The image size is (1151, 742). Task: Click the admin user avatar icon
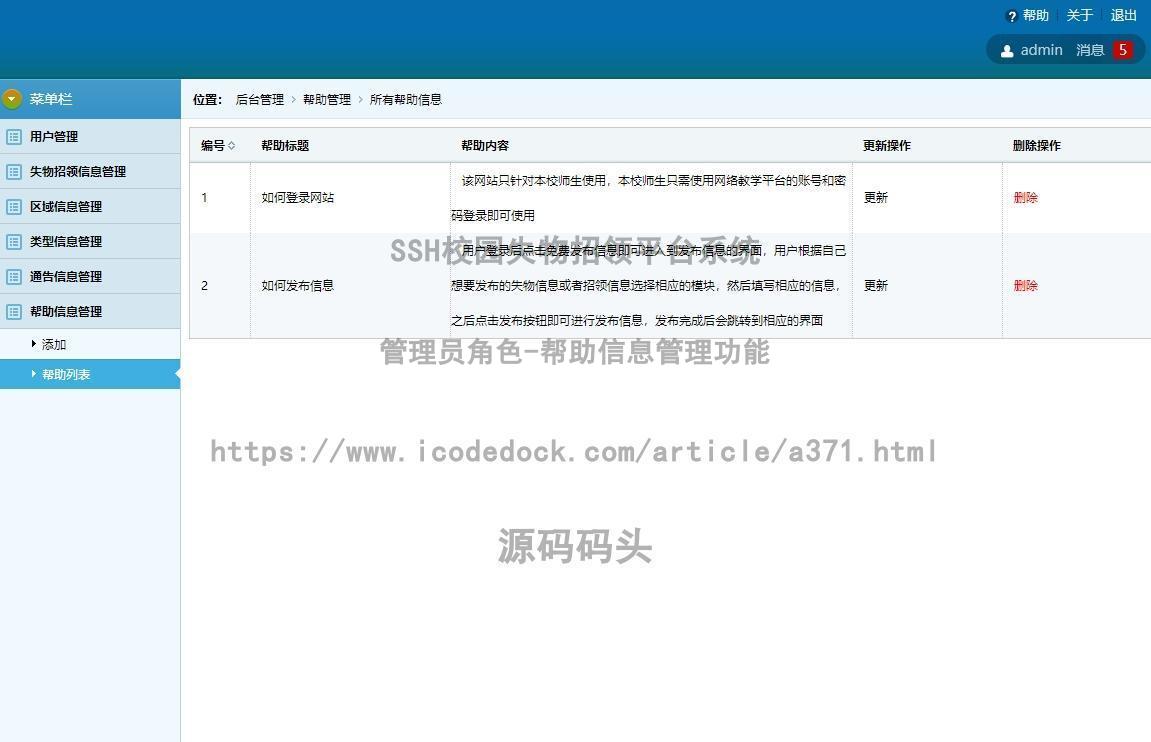[1007, 50]
